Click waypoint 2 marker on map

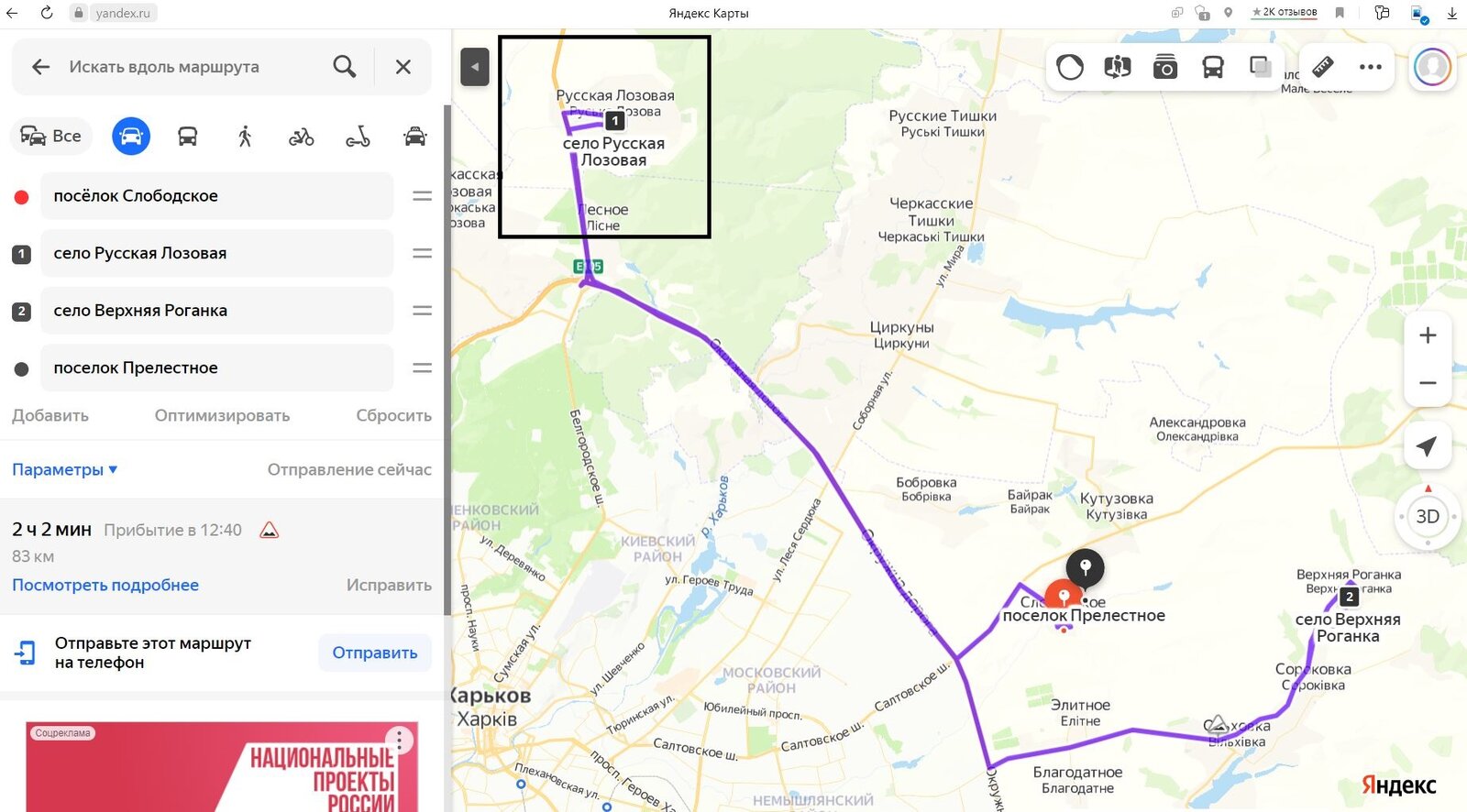[x=1349, y=597]
